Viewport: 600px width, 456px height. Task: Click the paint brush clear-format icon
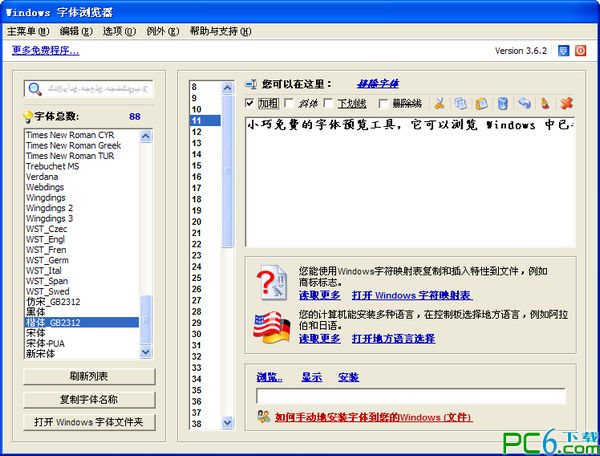pos(545,103)
